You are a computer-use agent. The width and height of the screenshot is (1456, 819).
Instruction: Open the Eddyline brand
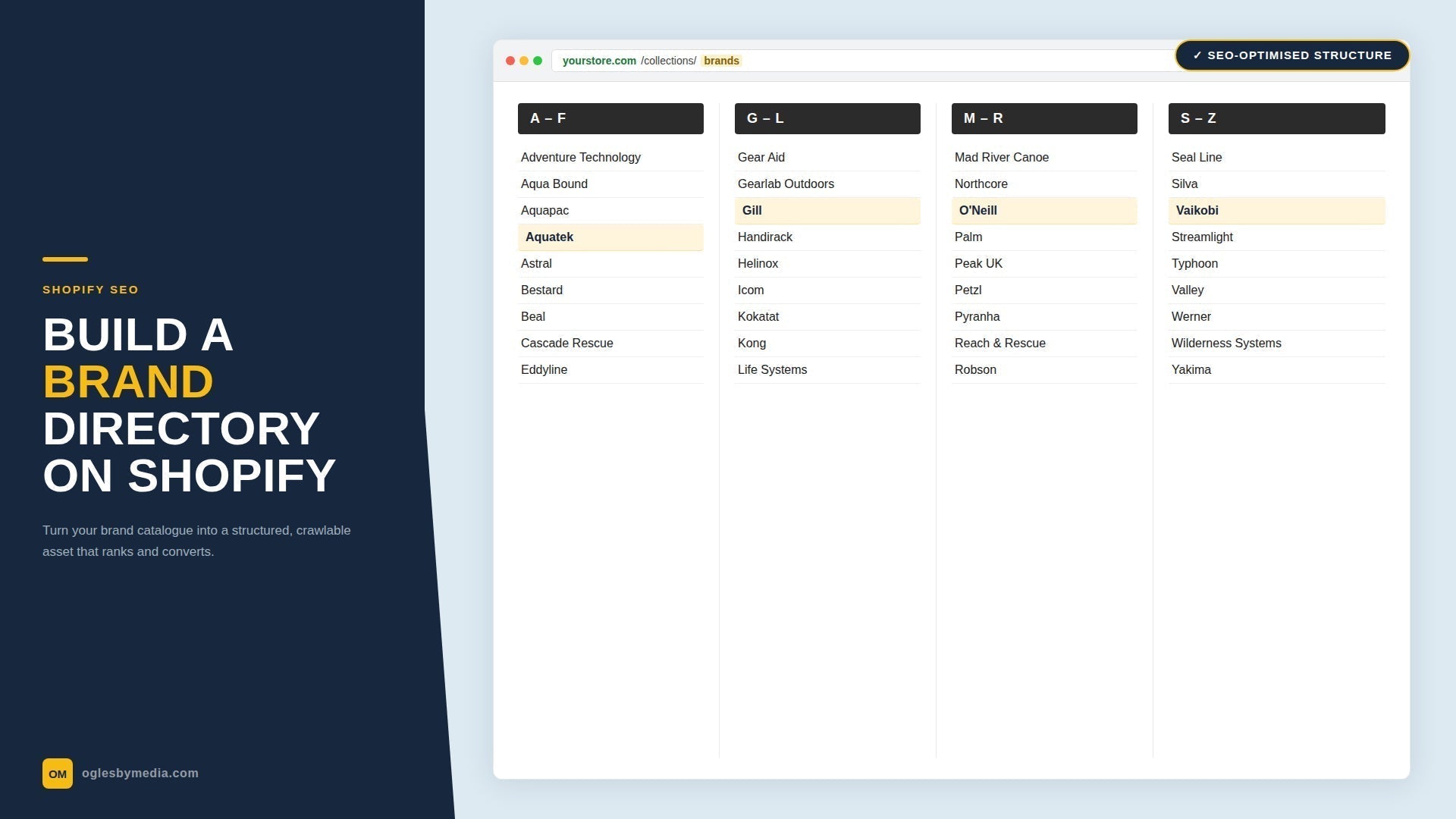(x=610, y=370)
